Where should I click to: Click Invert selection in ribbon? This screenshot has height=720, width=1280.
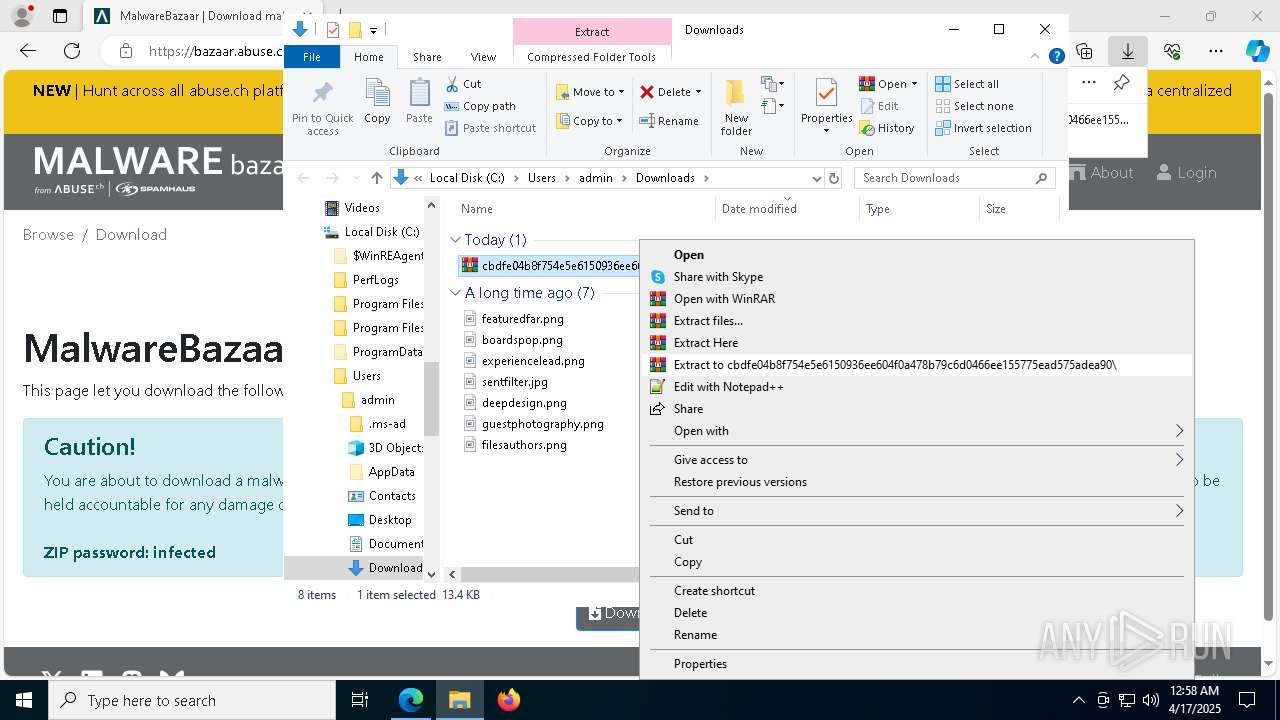click(983, 128)
